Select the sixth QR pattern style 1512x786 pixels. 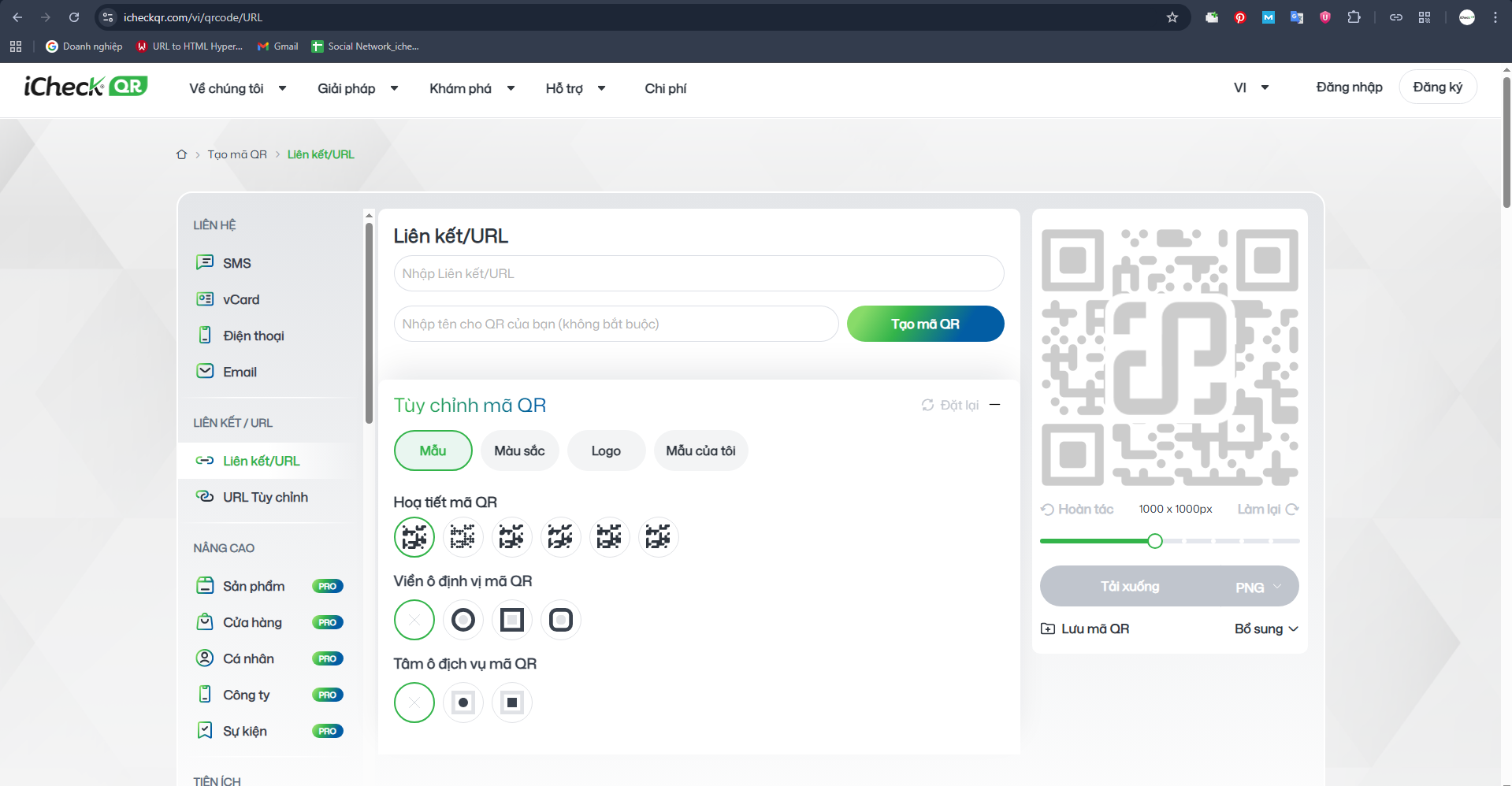tap(659, 537)
